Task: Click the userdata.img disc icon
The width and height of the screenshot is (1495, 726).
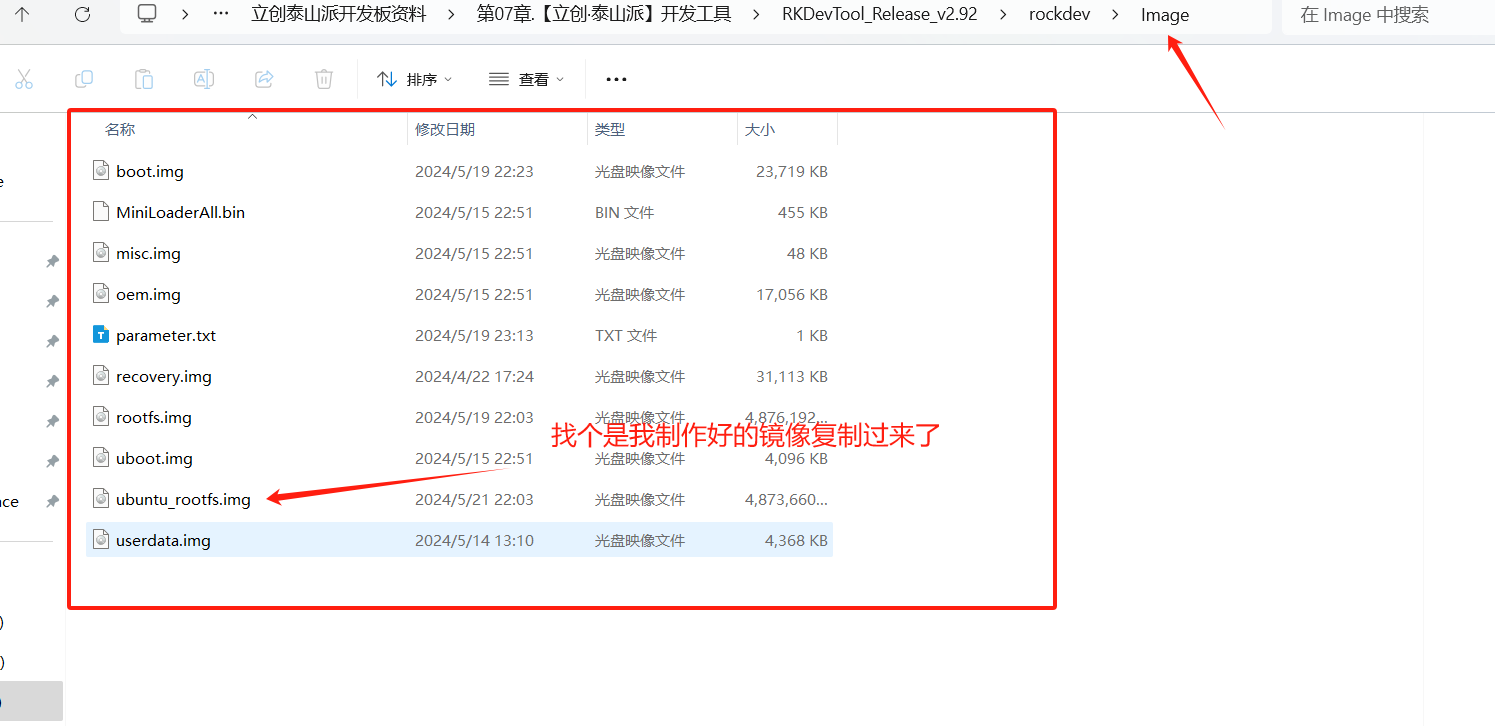Action: (x=100, y=540)
